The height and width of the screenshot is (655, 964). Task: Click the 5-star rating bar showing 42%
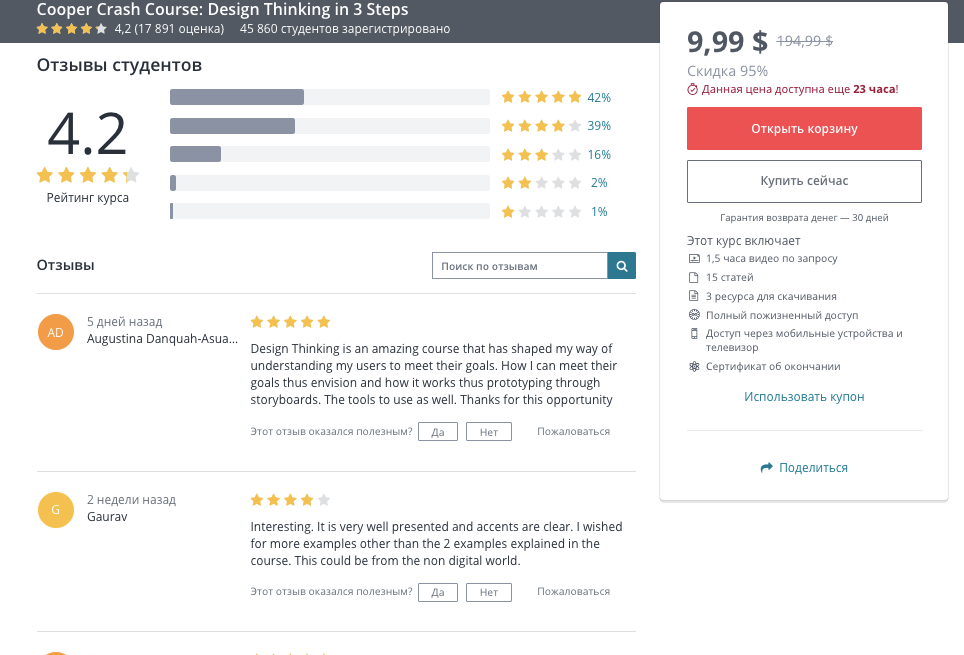(330, 97)
